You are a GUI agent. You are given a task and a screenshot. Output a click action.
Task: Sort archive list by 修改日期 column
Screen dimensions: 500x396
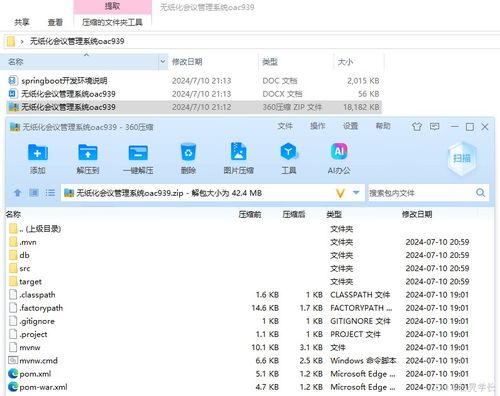pos(417,214)
